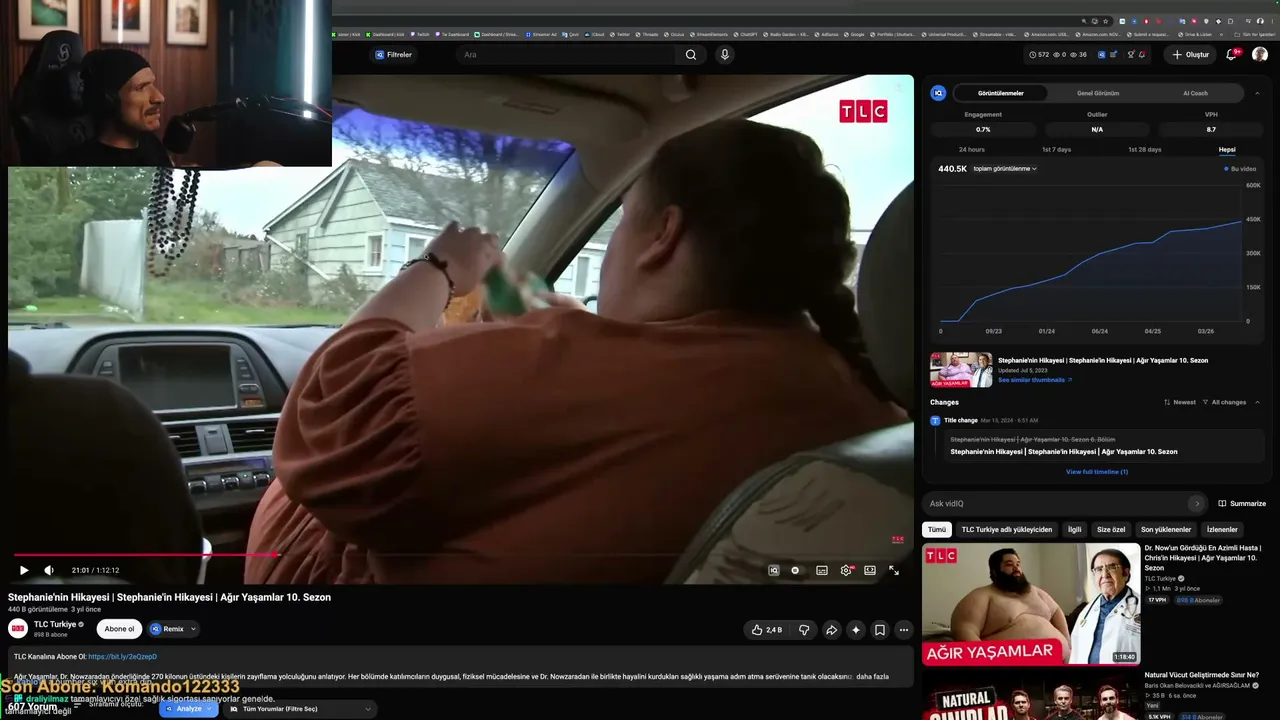Open the video player settings gear
This screenshot has width=1280, height=720.
[846, 570]
